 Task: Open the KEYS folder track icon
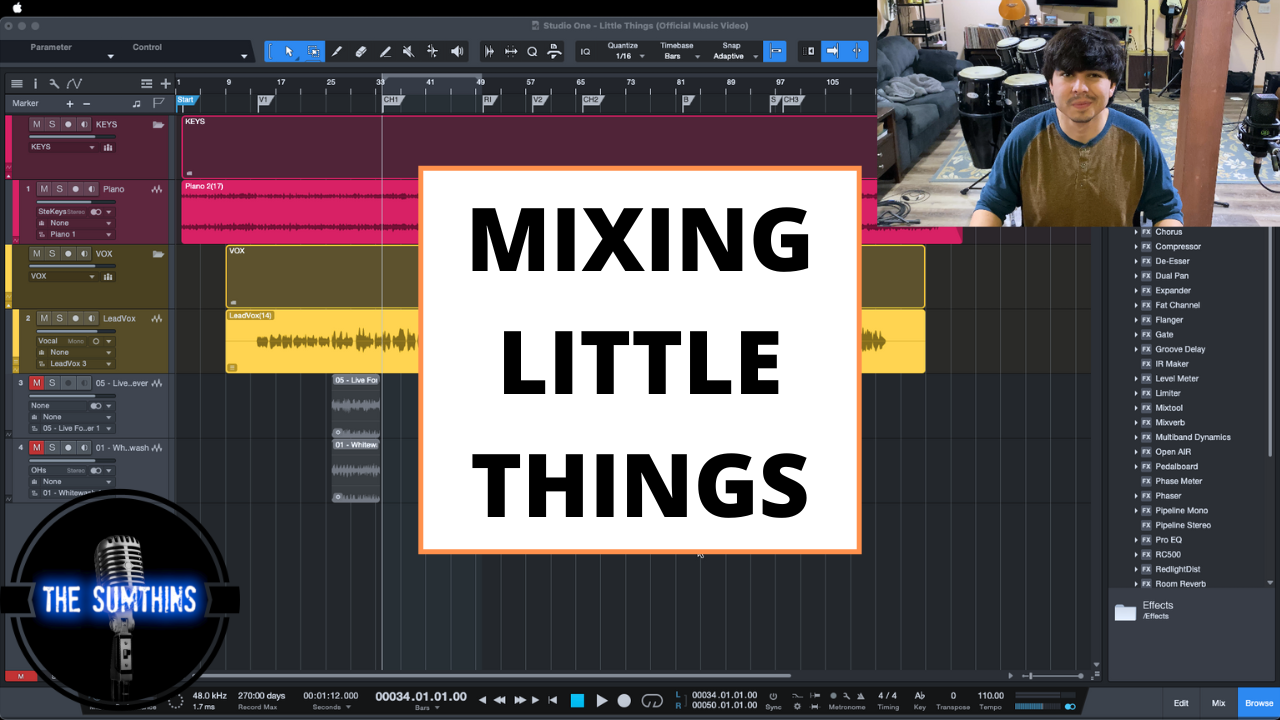tap(158, 125)
